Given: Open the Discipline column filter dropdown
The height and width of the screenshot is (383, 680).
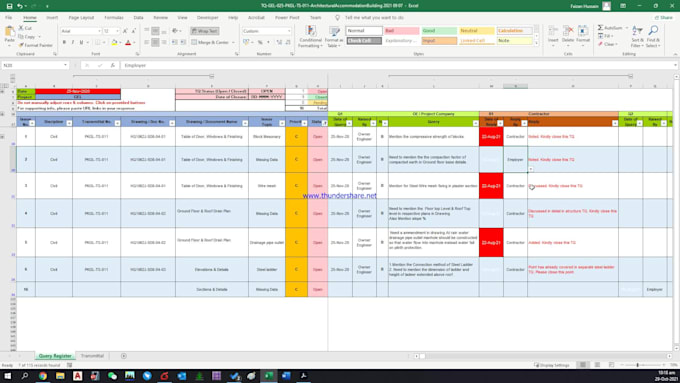Looking at the screenshot, I should [69, 123].
